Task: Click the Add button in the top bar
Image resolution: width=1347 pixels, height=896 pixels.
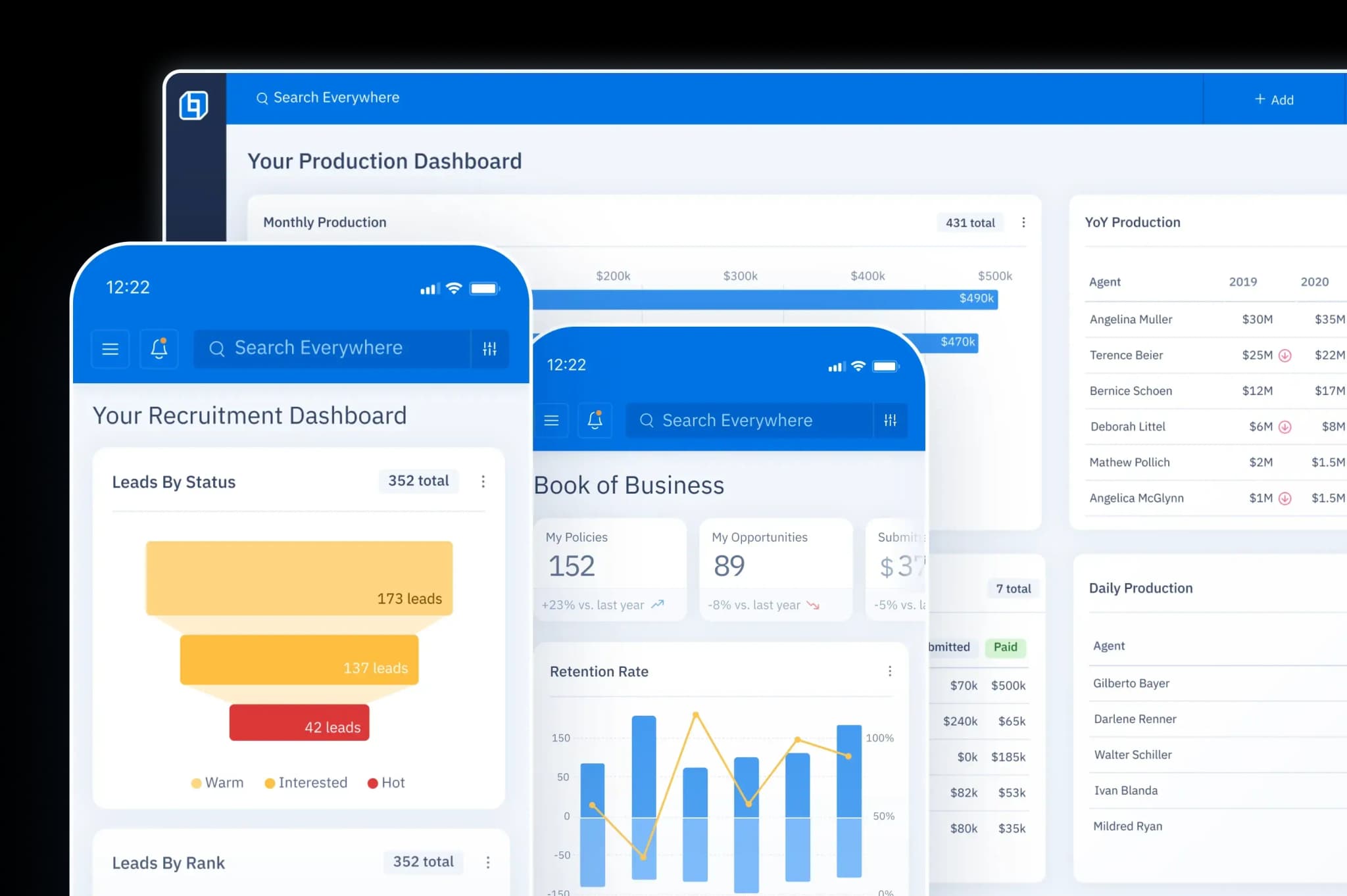Action: pos(1273,99)
